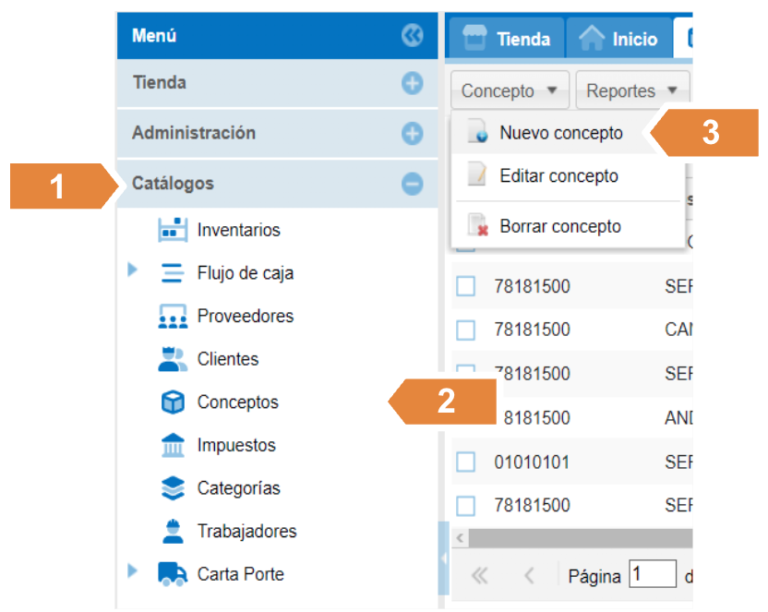Click the Carta Porte truck icon
Screen dimensions: 768x612
pyautogui.click(x=173, y=574)
